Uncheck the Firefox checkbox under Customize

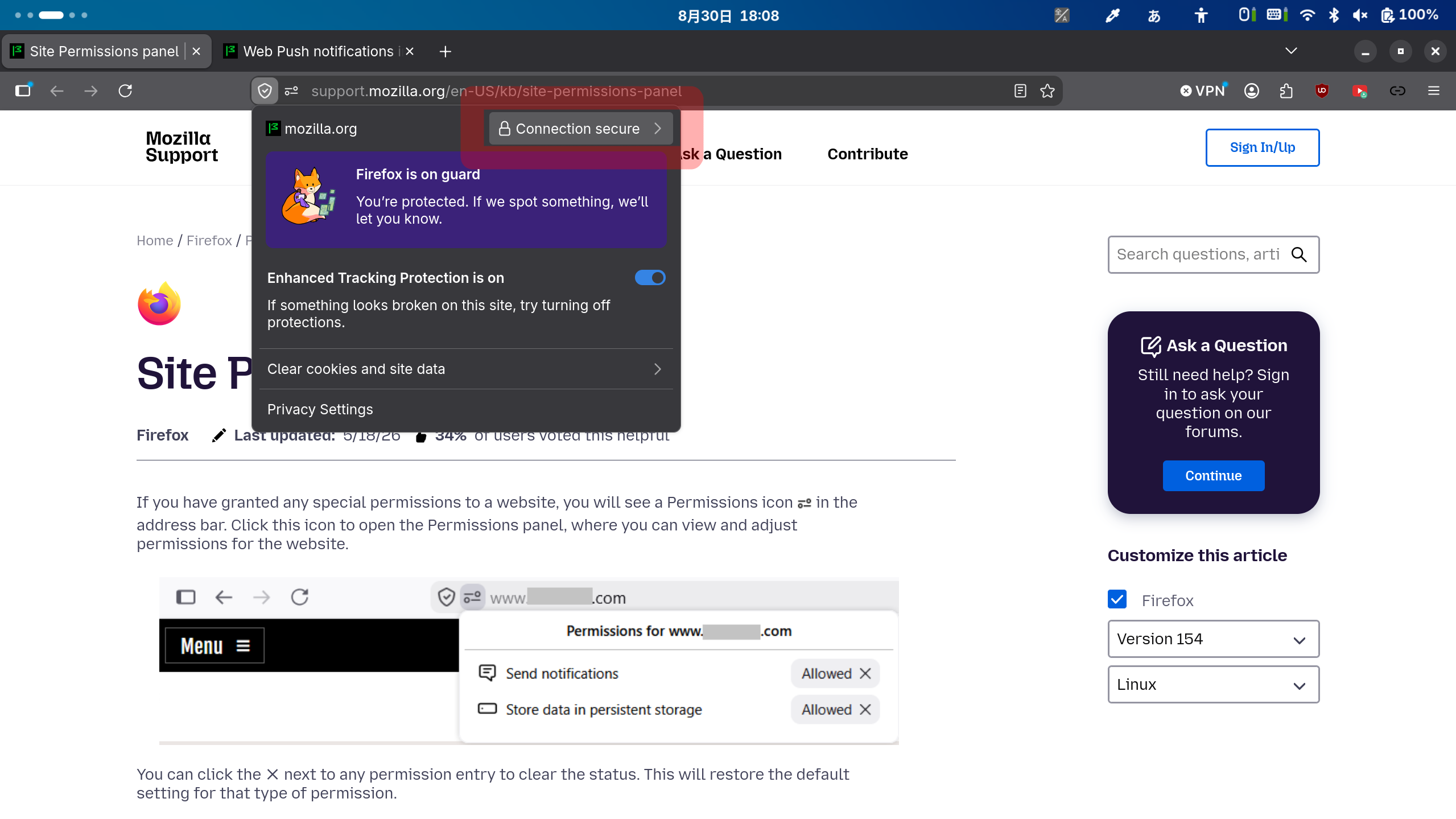click(x=1117, y=599)
